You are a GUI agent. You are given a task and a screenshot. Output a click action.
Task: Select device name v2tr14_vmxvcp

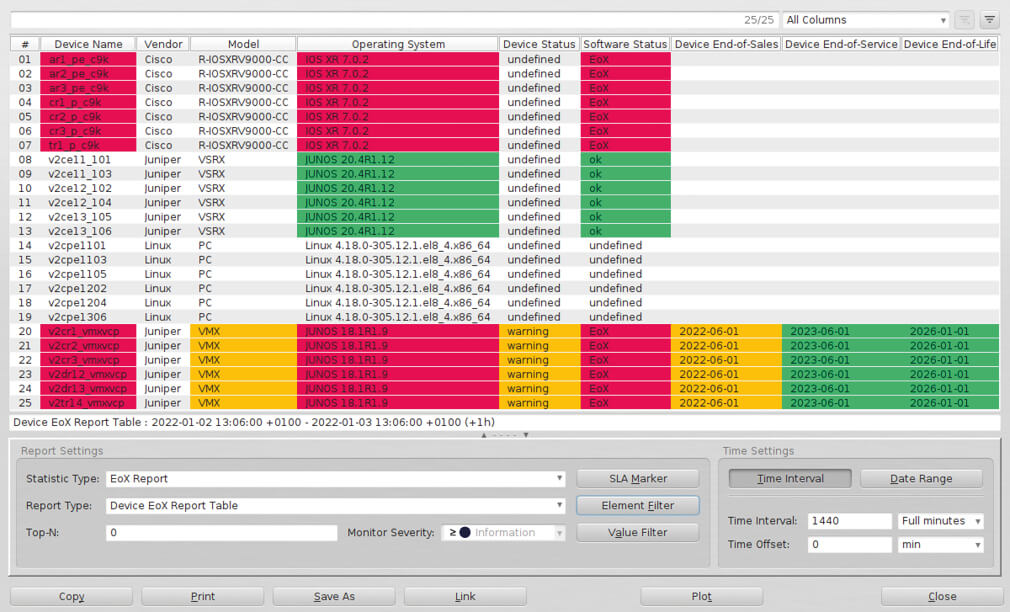(86, 403)
